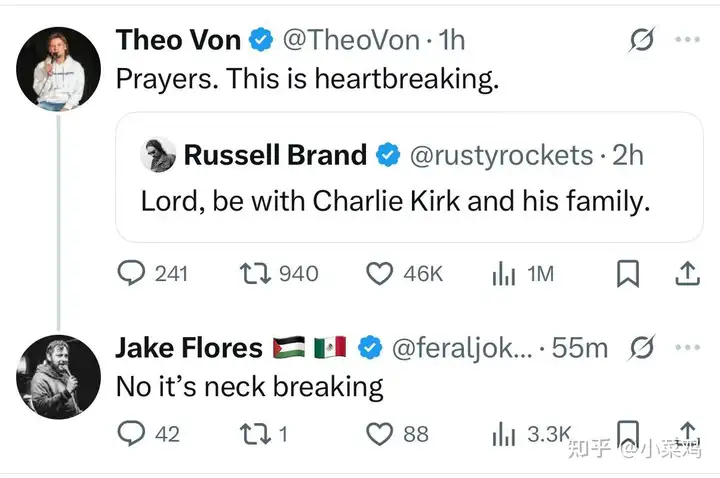Click Grok icon beside Theo Von's tweet

pyautogui.click(x=641, y=39)
